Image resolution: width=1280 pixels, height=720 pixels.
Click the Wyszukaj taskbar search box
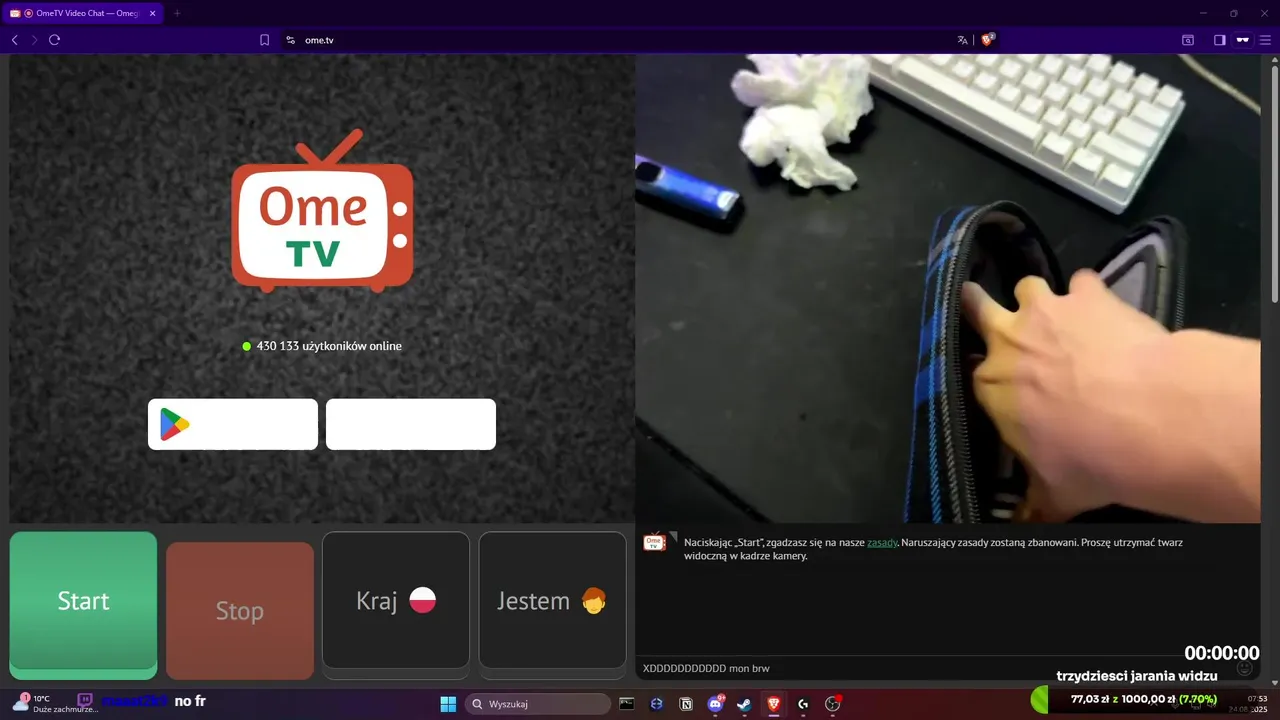[539, 704]
